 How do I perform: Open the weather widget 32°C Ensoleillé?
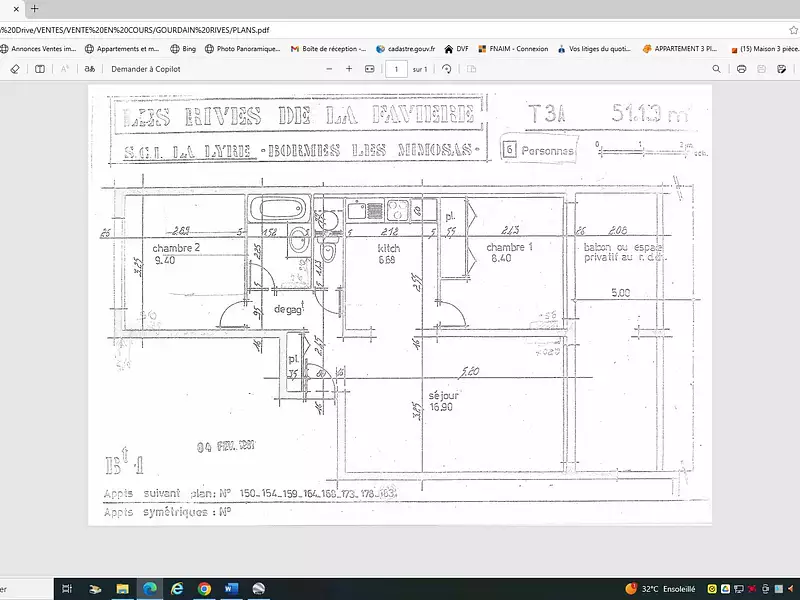tap(660, 589)
